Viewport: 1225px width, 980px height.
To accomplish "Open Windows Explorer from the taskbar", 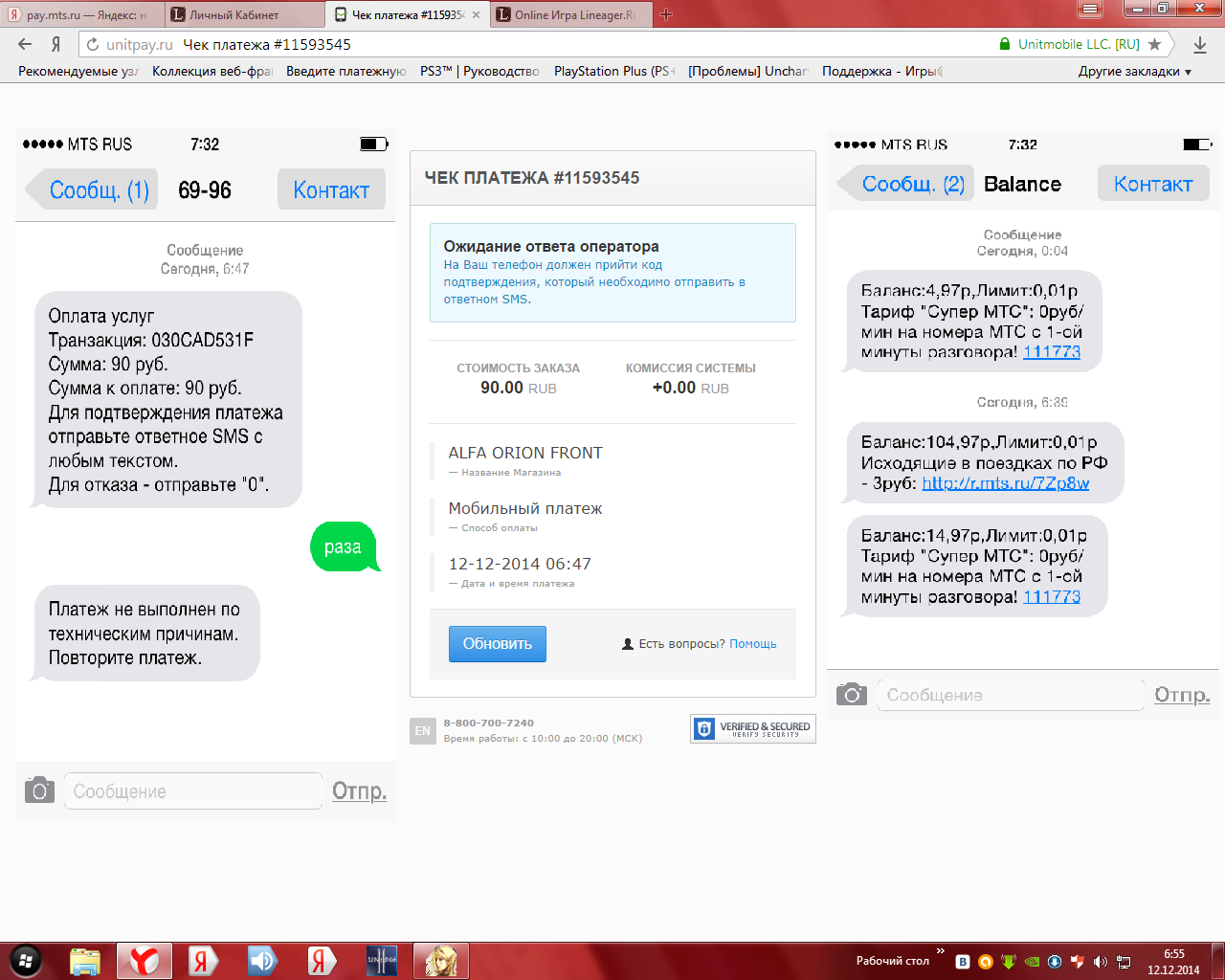I will 85,961.
